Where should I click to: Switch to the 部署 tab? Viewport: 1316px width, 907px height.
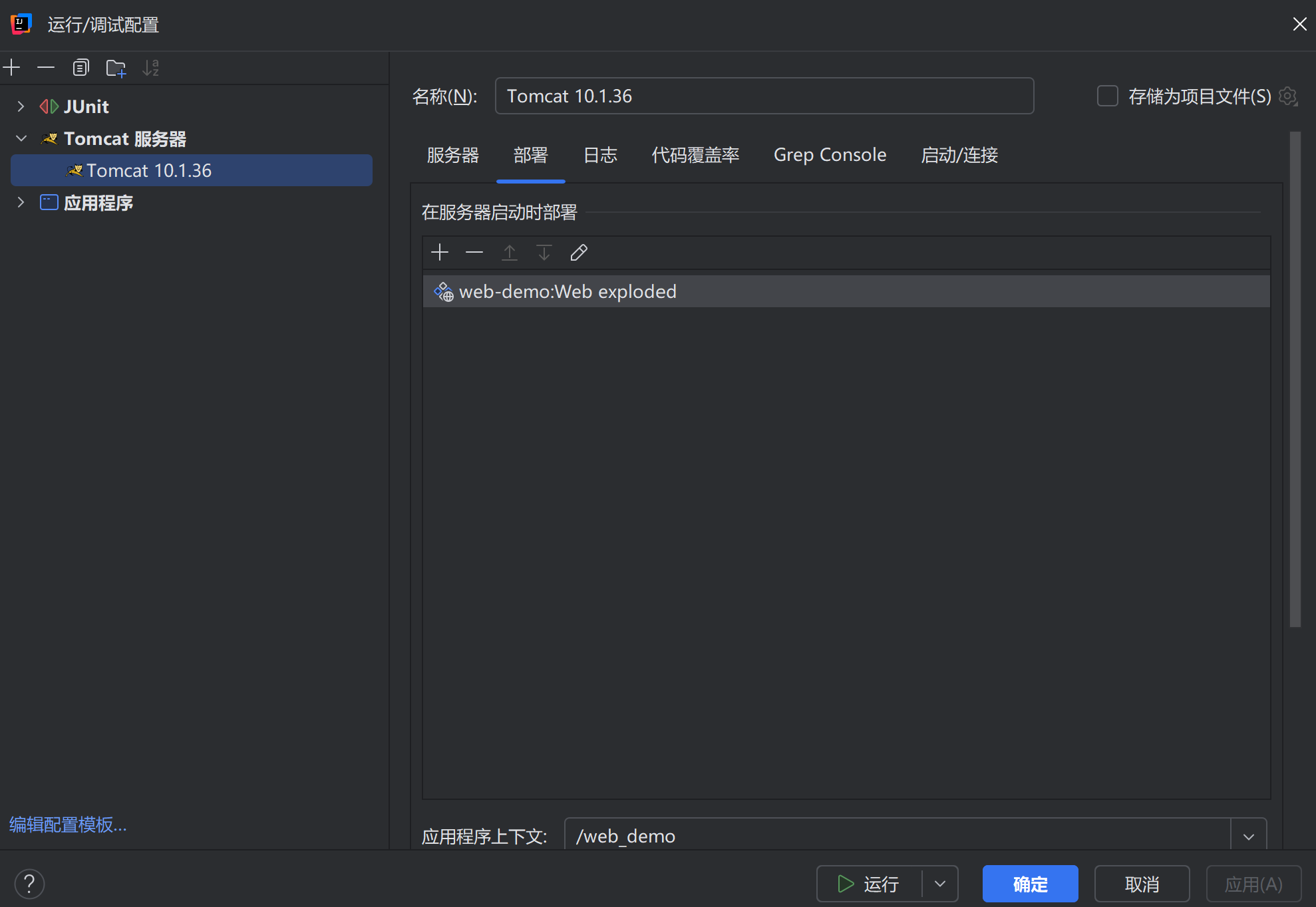coord(531,155)
